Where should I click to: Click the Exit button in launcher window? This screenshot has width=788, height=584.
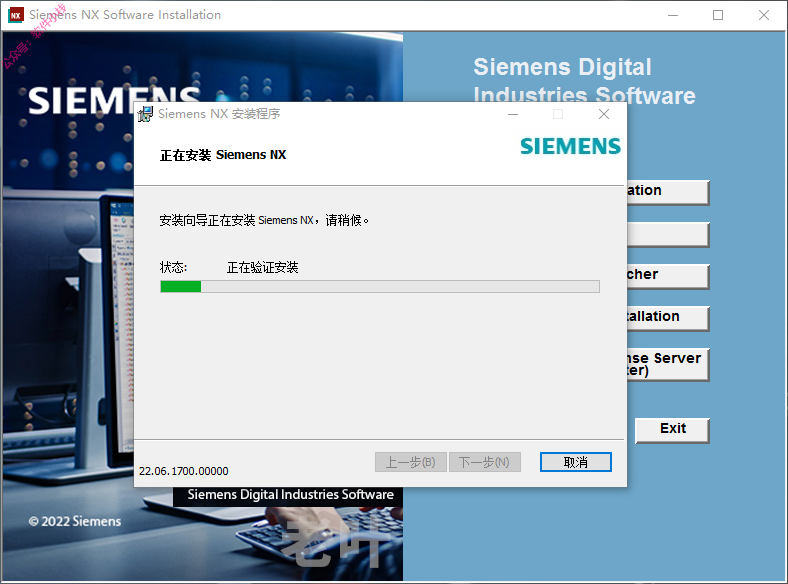pyautogui.click(x=672, y=430)
